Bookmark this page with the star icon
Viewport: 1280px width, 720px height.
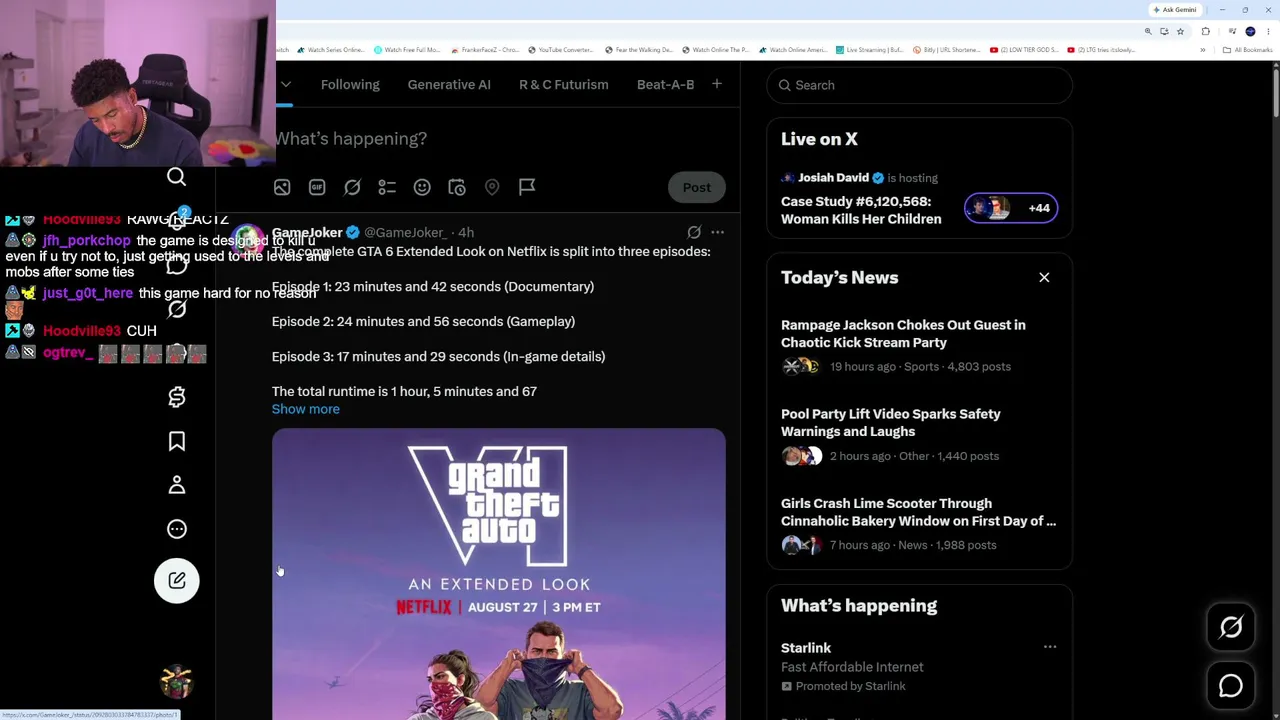coord(1180,32)
